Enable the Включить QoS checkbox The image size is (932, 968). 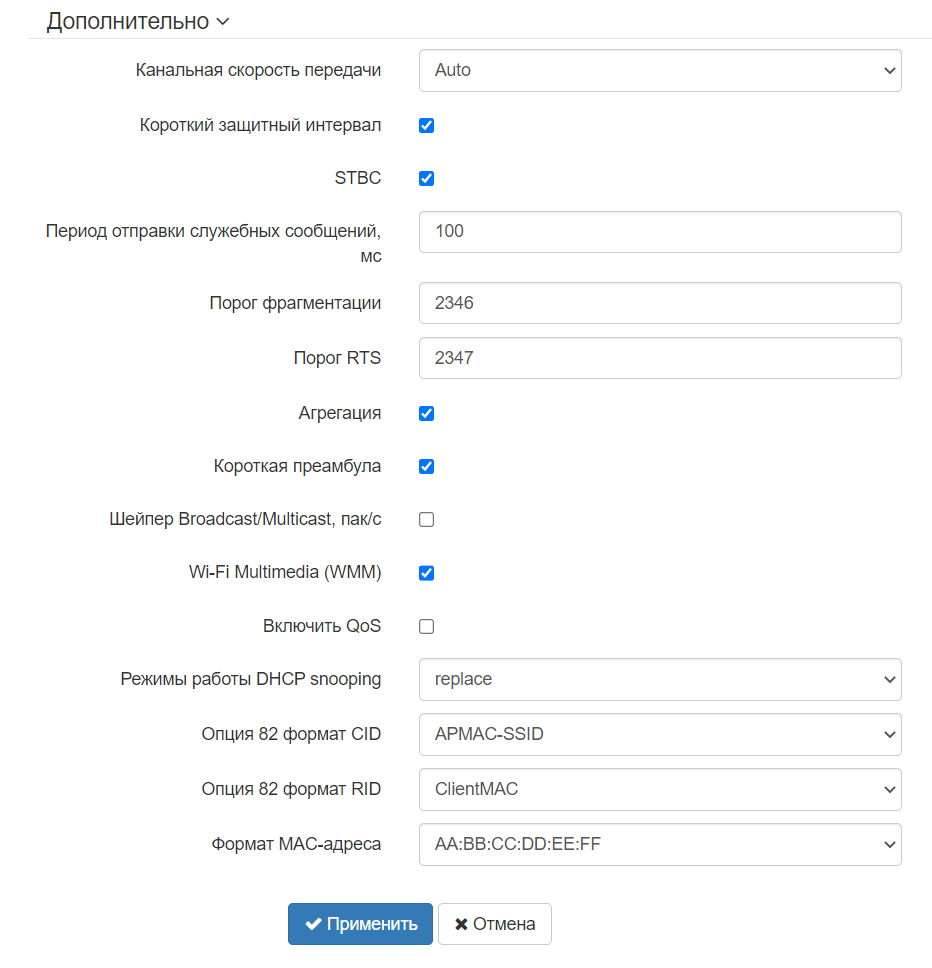(x=426, y=627)
